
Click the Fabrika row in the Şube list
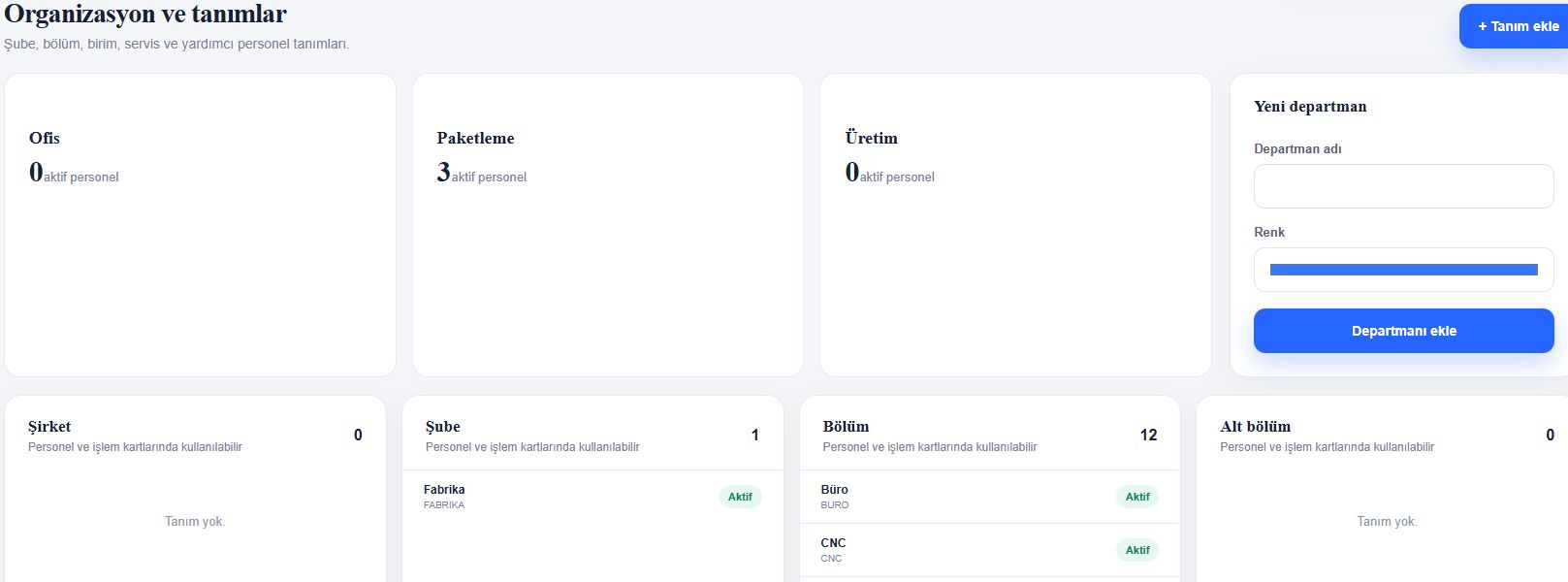tap(592, 497)
